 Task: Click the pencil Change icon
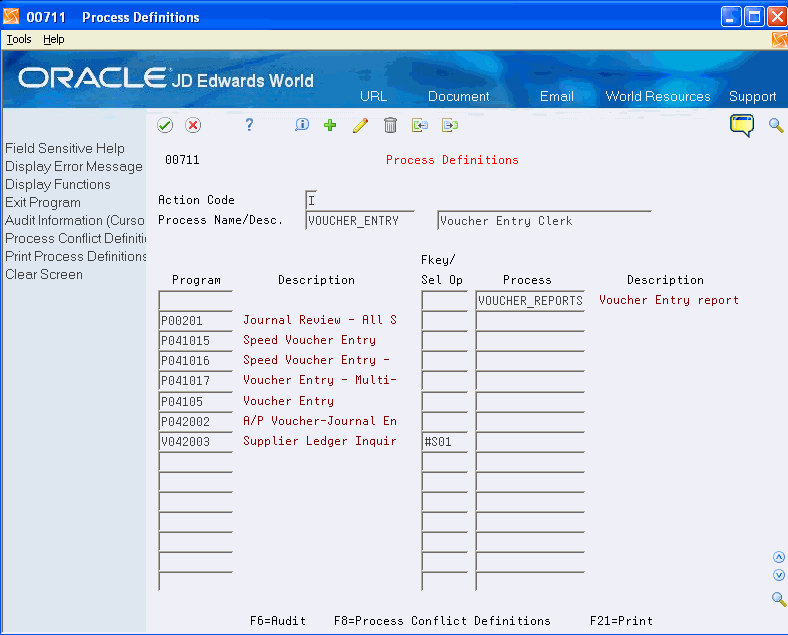pyautogui.click(x=360, y=125)
